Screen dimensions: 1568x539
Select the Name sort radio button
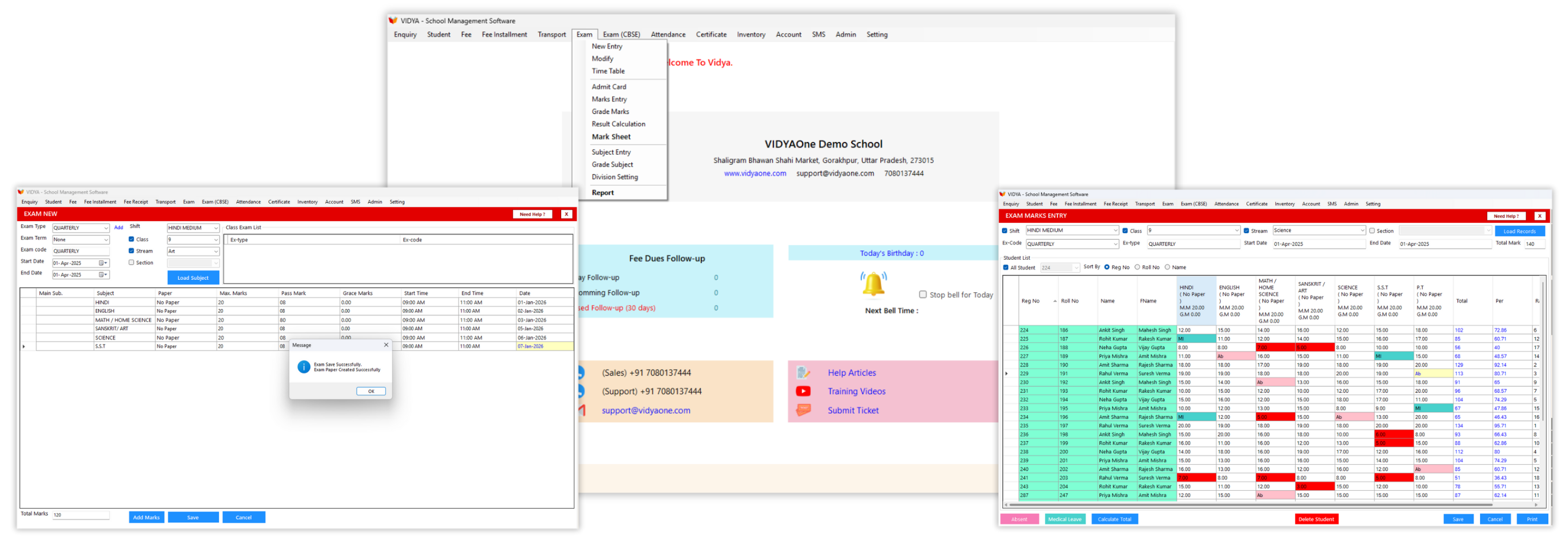click(x=1167, y=268)
